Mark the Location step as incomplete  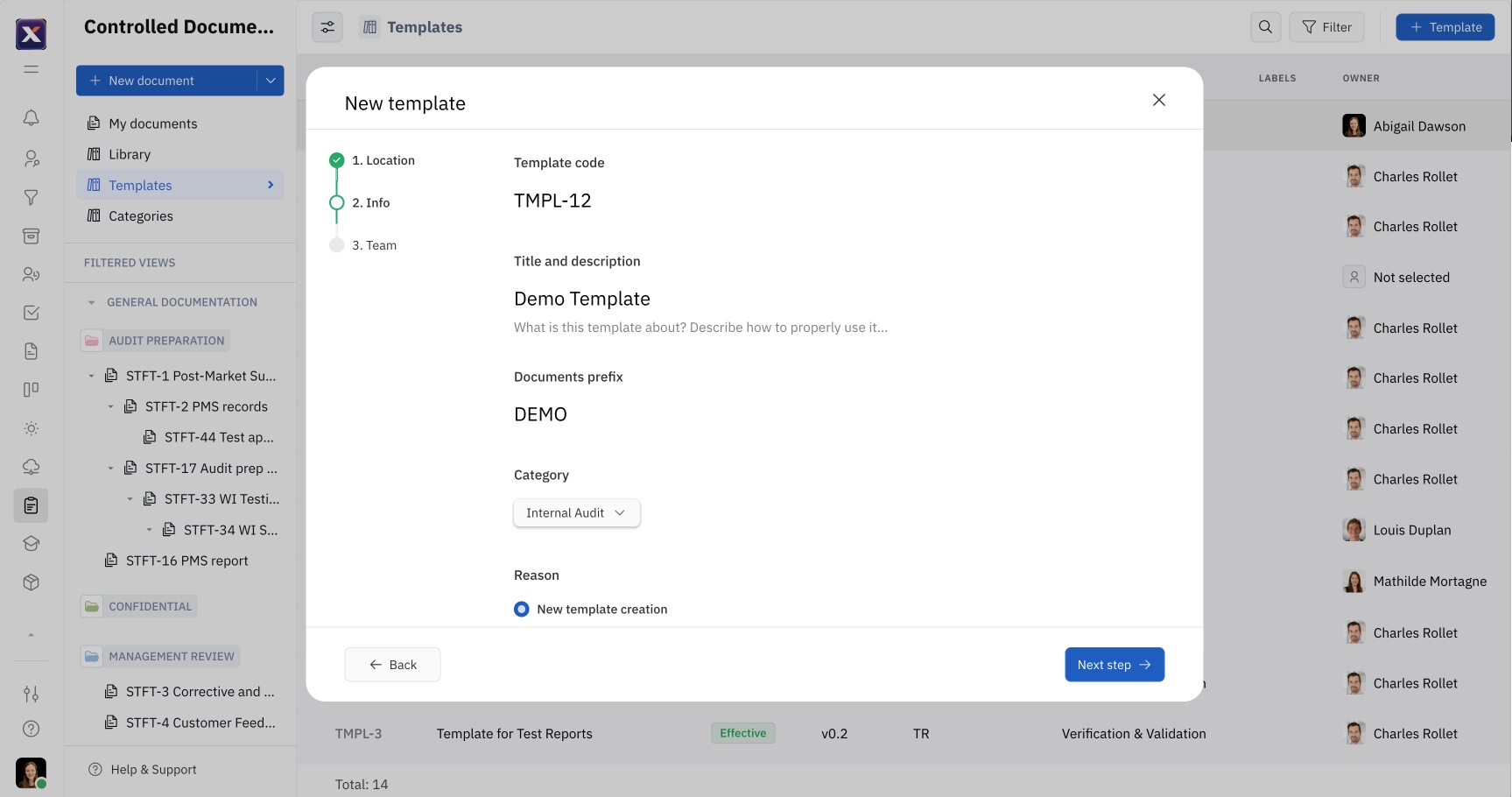[x=337, y=160]
